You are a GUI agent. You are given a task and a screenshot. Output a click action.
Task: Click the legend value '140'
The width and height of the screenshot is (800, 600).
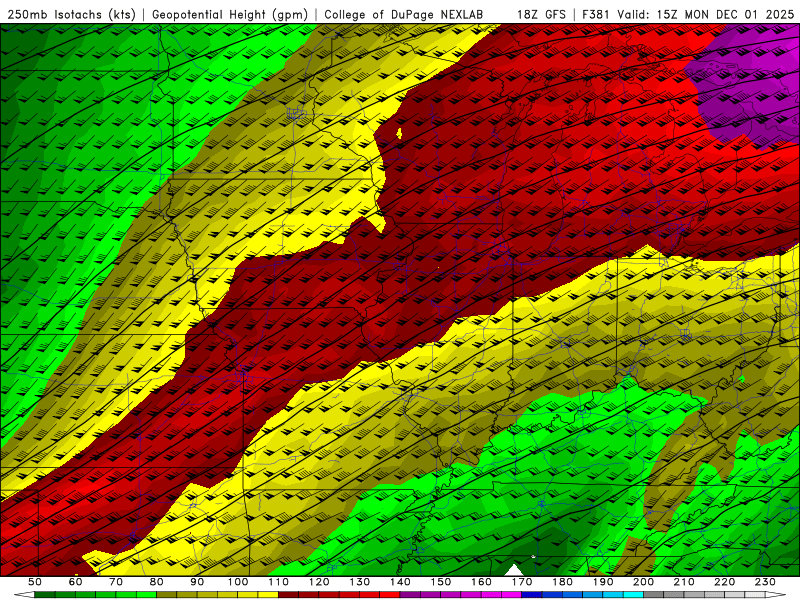point(400,582)
